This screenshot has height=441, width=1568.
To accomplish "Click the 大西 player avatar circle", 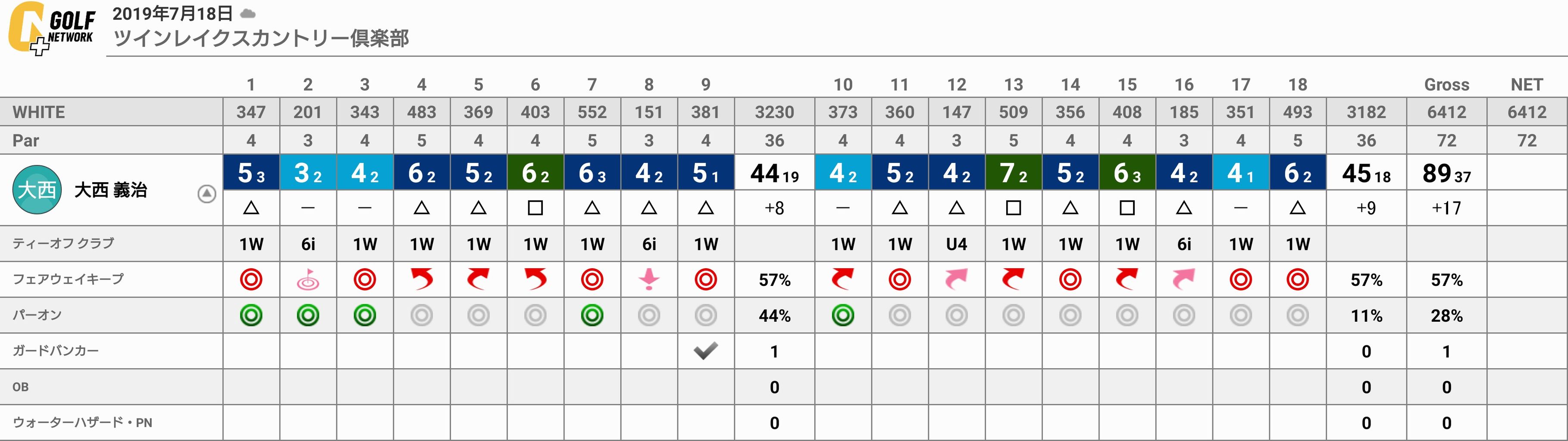I will point(37,190).
